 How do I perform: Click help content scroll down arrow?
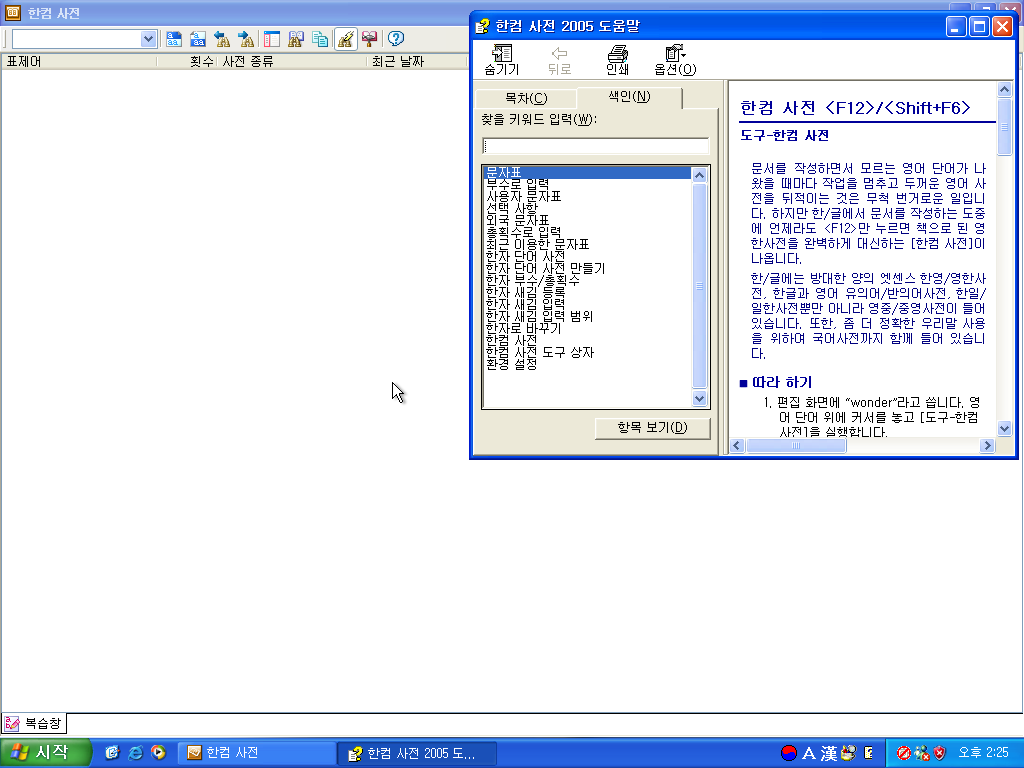(x=1004, y=429)
